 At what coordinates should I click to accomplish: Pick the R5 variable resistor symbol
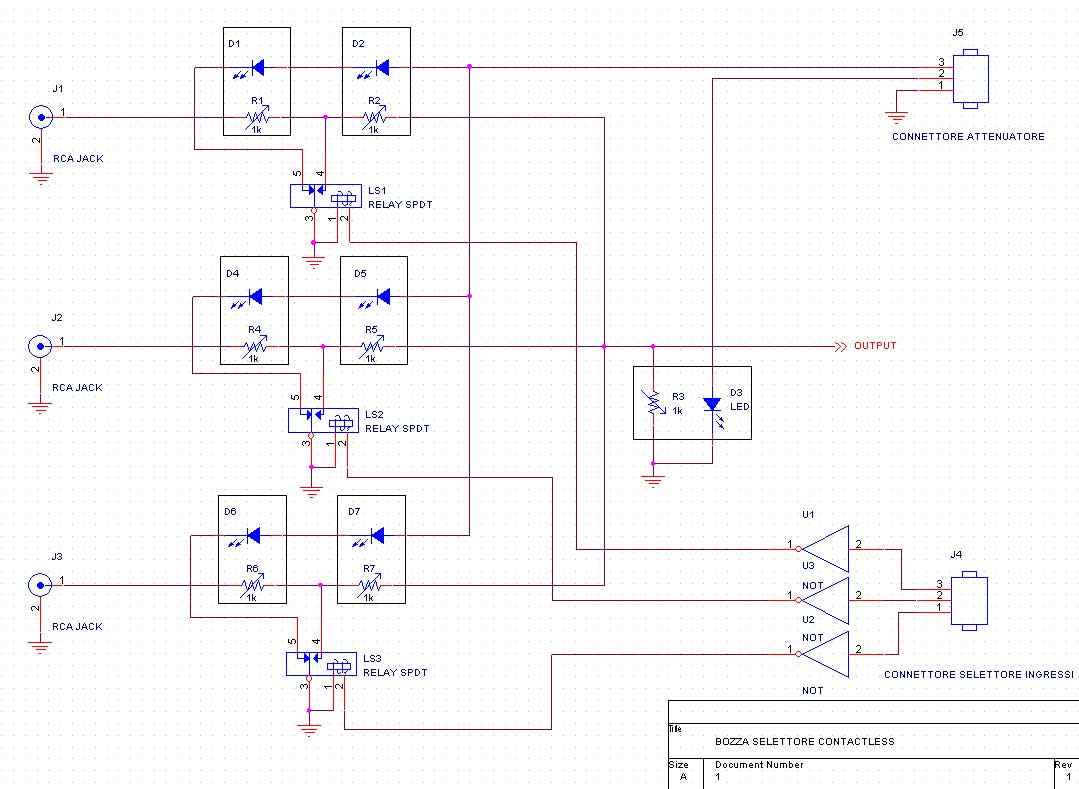[372, 347]
